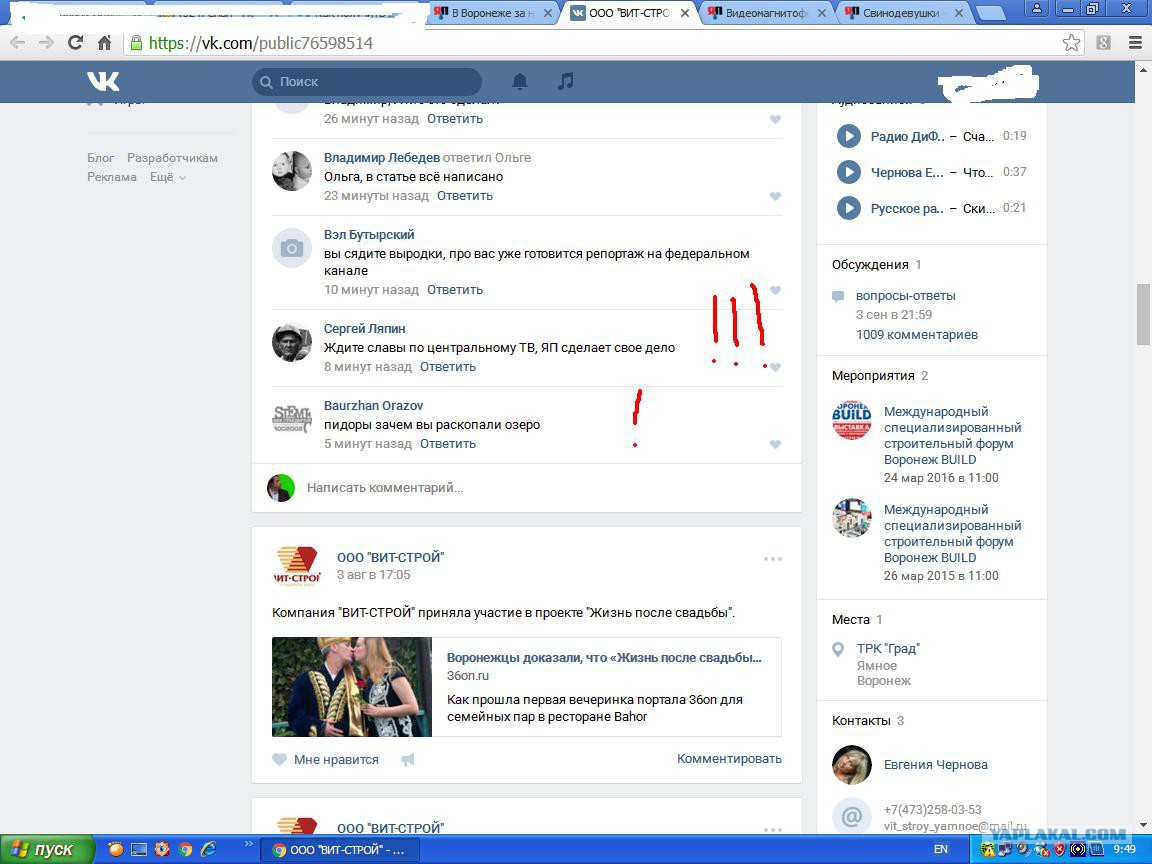Switch the EN language indicator in tray
This screenshot has height=864, width=1152.
pos(940,849)
